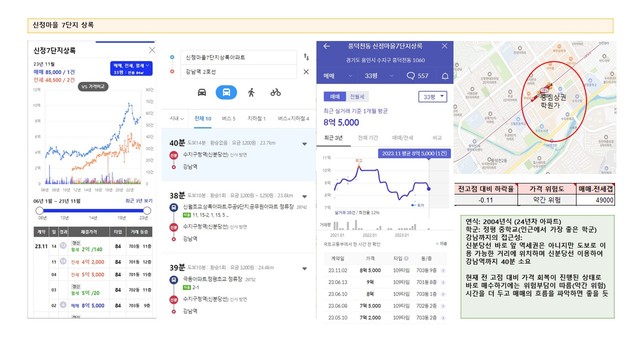The width and height of the screenshot is (640, 360).
Task: Close the 신정7단지상록 chart panel
Action: click(x=152, y=50)
